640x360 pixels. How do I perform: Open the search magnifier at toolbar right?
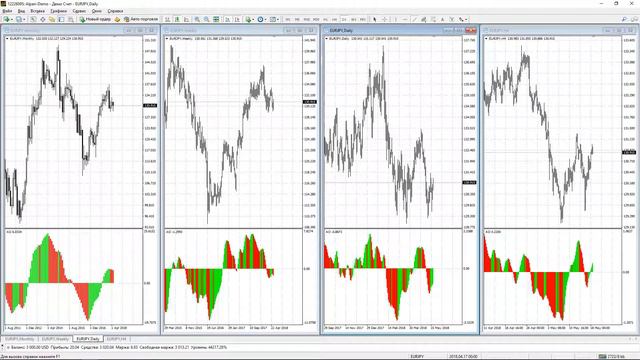(x=624, y=19)
